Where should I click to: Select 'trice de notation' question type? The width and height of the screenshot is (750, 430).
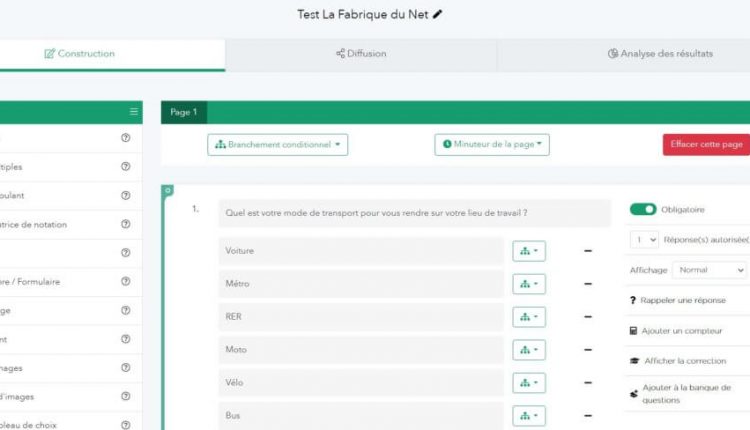coord(71,224)
